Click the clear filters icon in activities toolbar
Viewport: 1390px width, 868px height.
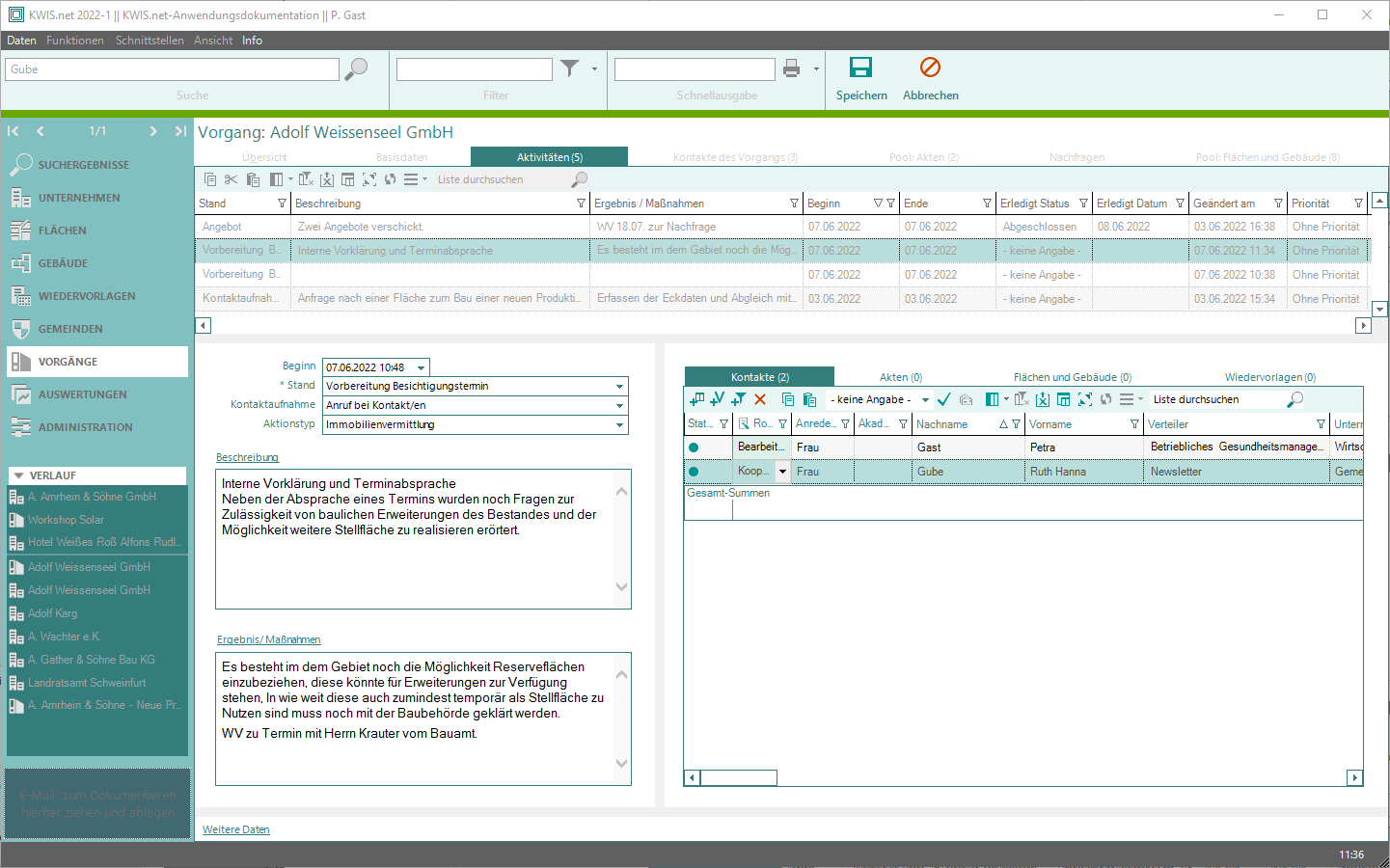(x=306, y=179)
